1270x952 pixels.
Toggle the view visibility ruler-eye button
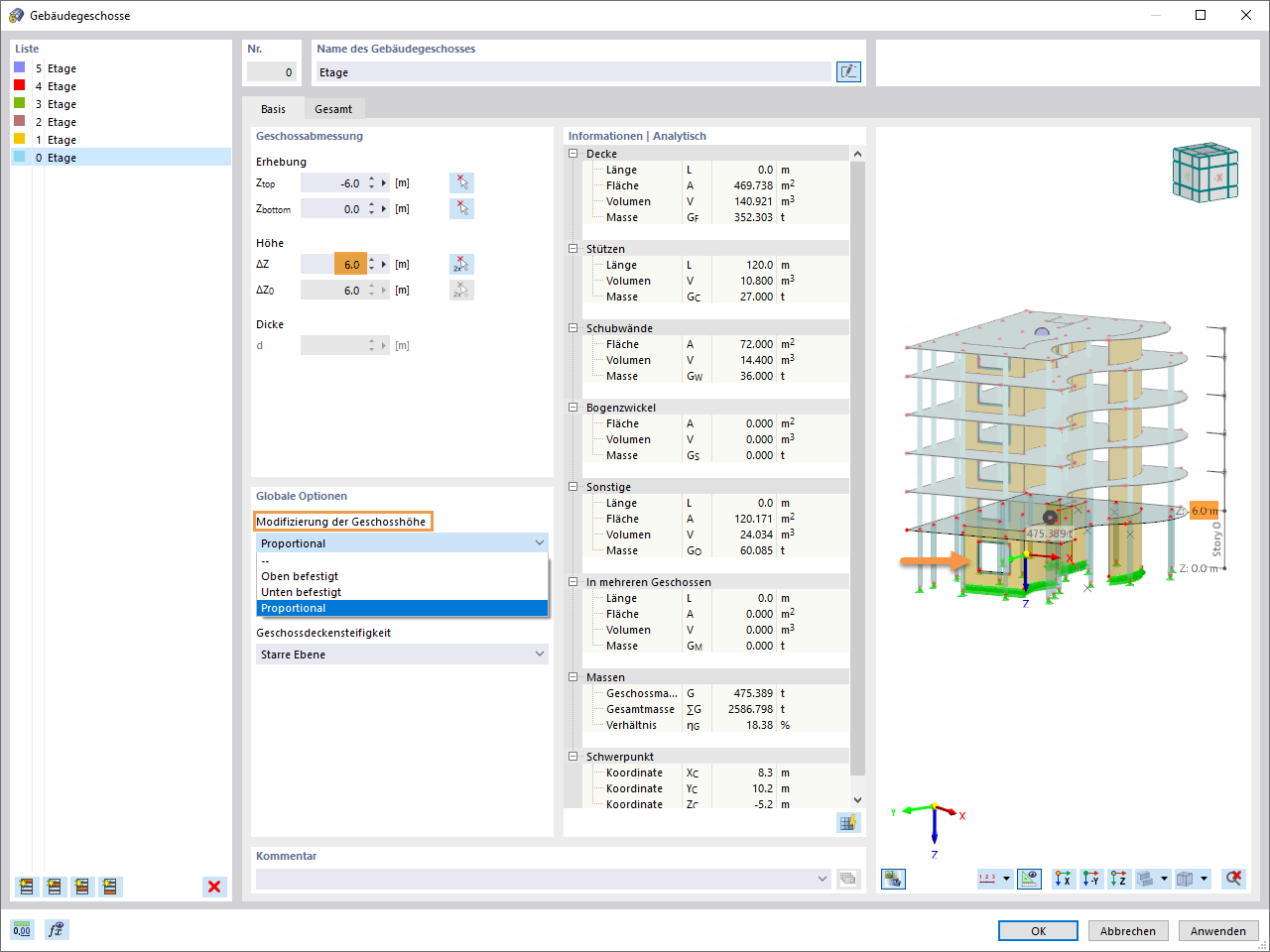(1030, 879)
